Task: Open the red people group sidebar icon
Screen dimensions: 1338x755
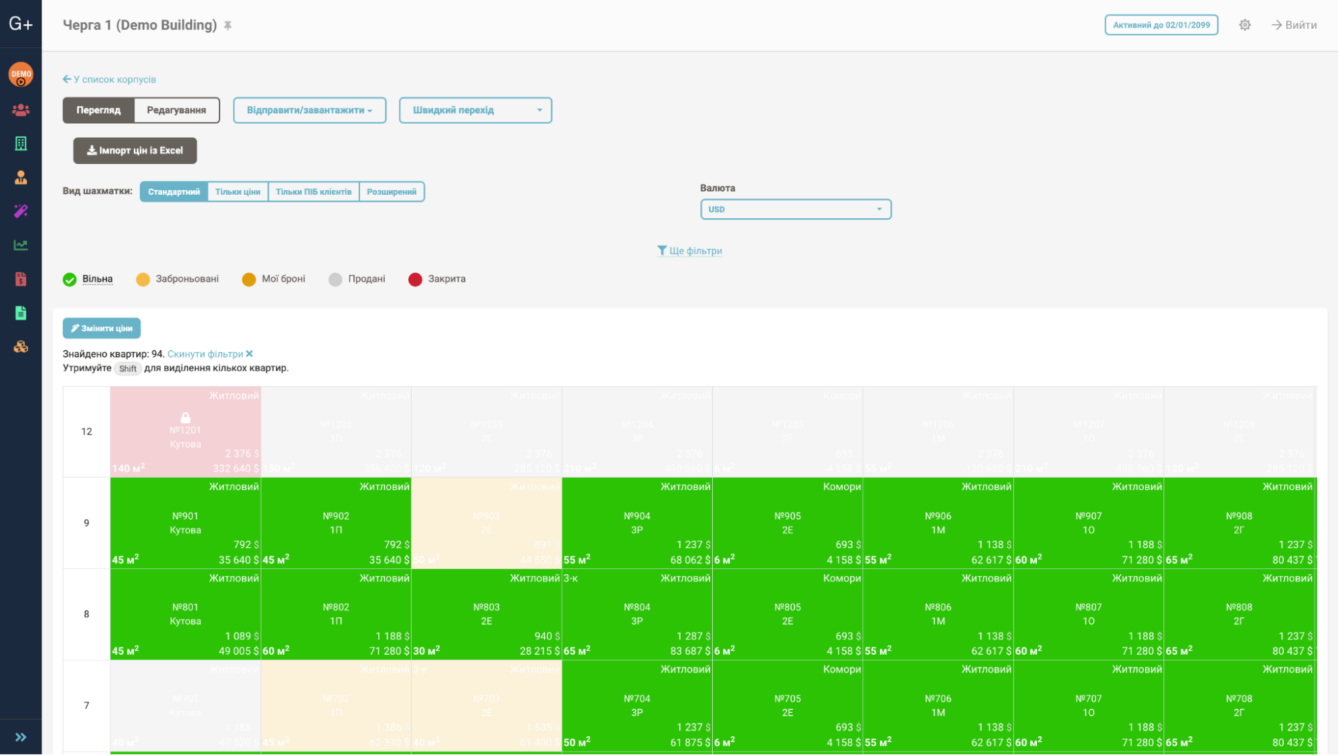Action: (21, 110)
